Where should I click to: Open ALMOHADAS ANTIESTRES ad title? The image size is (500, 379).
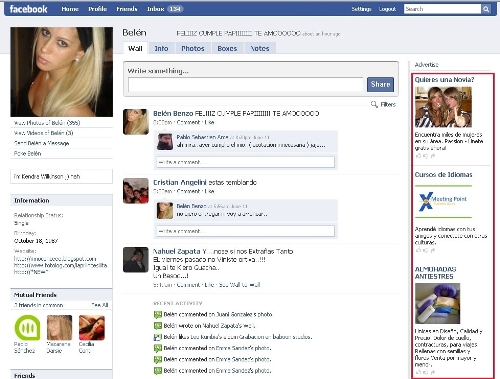(x=435, y=273)
